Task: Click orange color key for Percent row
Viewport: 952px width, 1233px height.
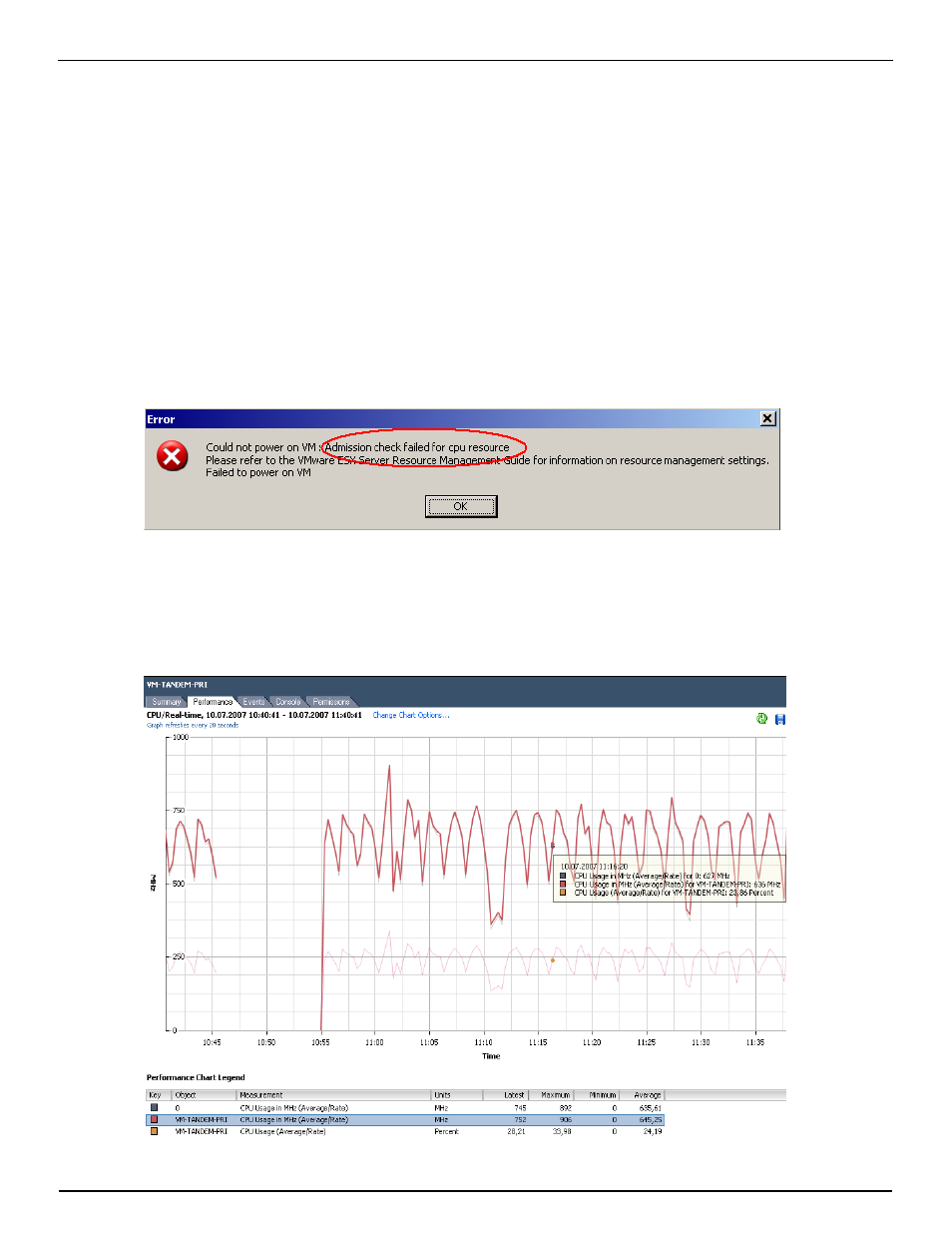Action: [154, 1131]
